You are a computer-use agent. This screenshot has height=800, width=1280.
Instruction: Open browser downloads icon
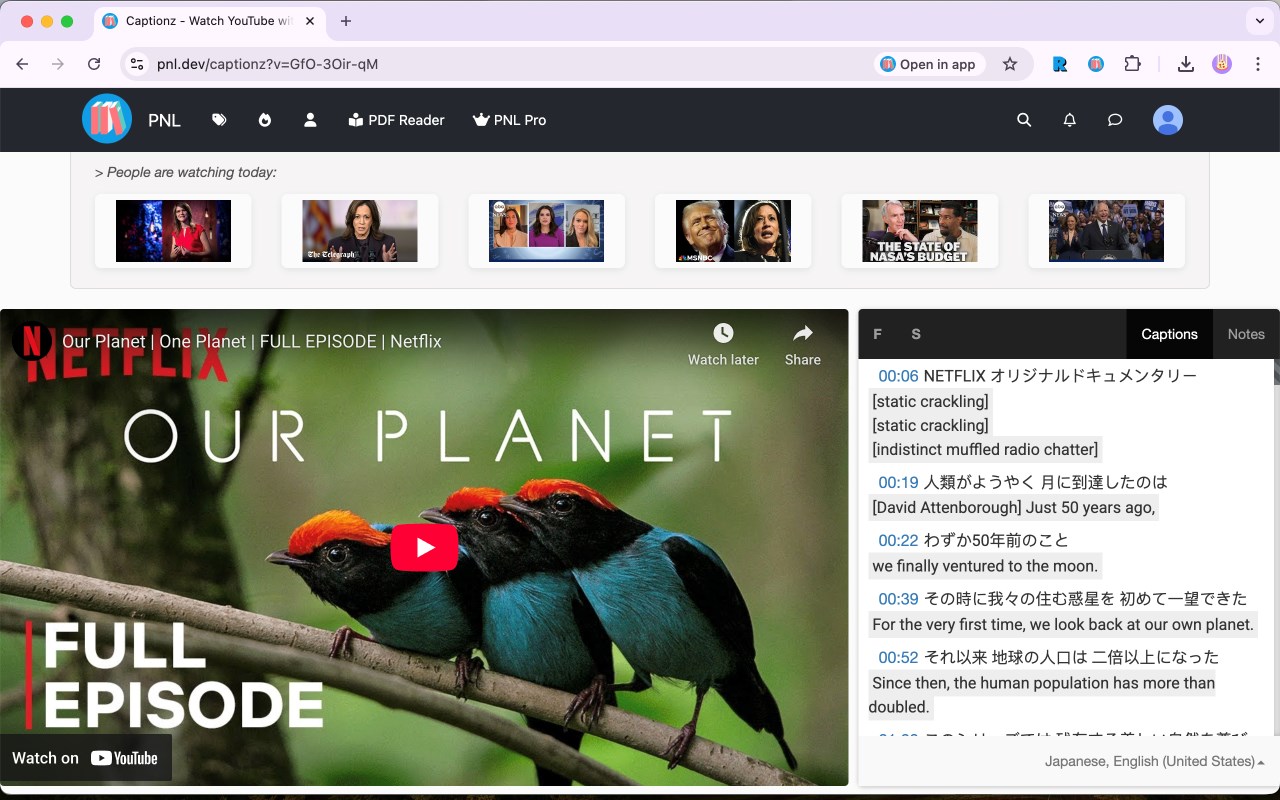point(1186,64)
